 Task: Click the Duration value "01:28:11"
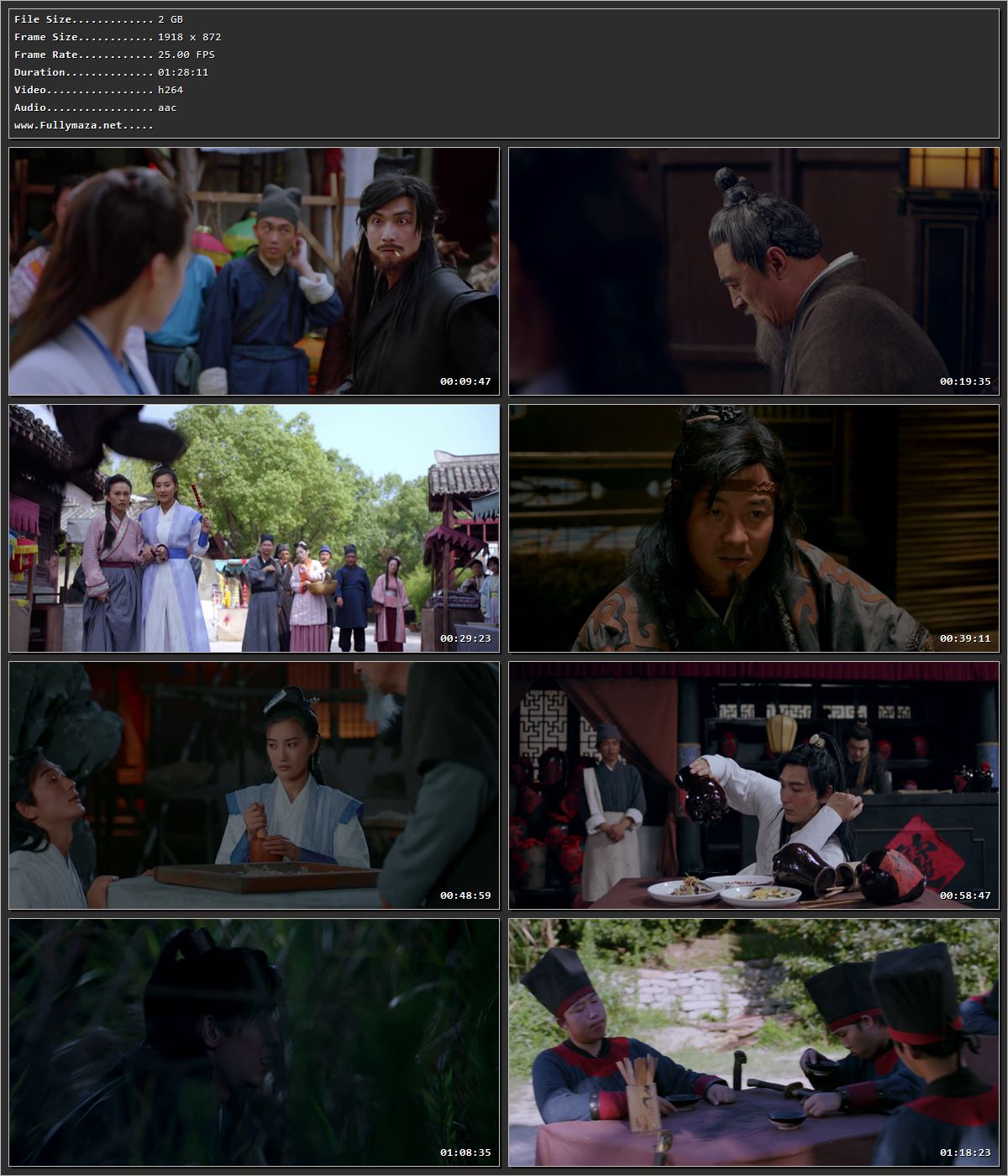tap(183, 72)
